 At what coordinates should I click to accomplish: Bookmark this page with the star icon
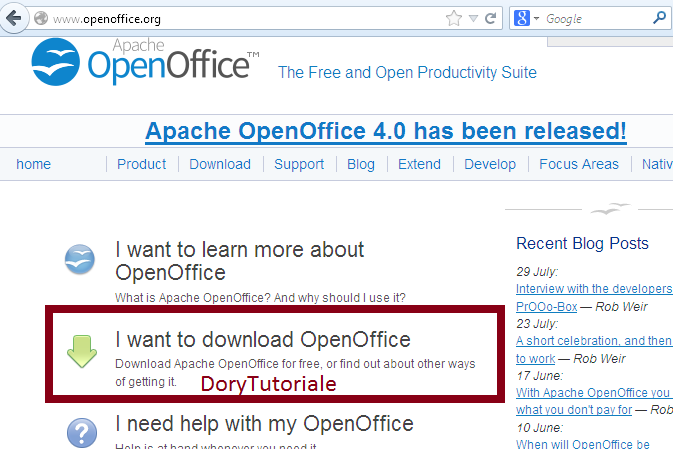point(454,18)
